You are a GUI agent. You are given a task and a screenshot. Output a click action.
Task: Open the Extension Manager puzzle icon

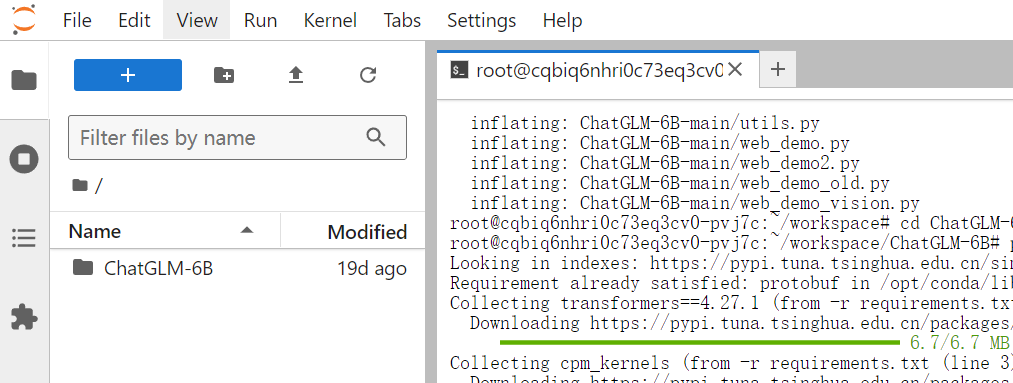click(x=25, y=317)
